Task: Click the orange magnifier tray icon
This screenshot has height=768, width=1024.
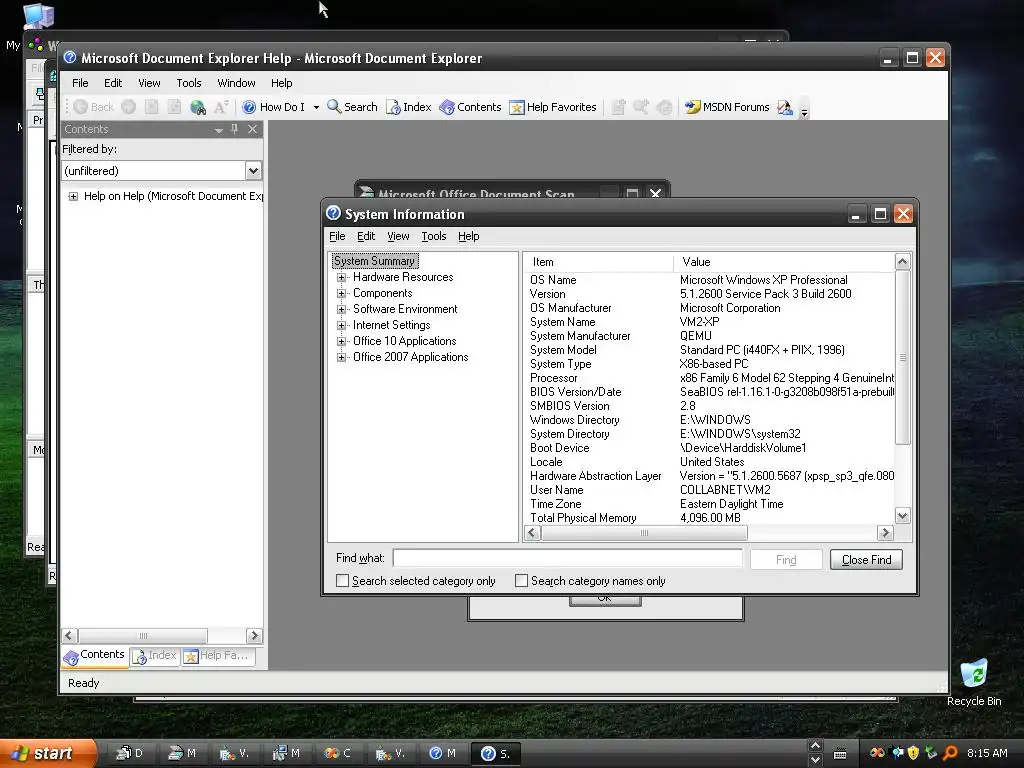Action: pyautogui.click(x=950, y=753)
